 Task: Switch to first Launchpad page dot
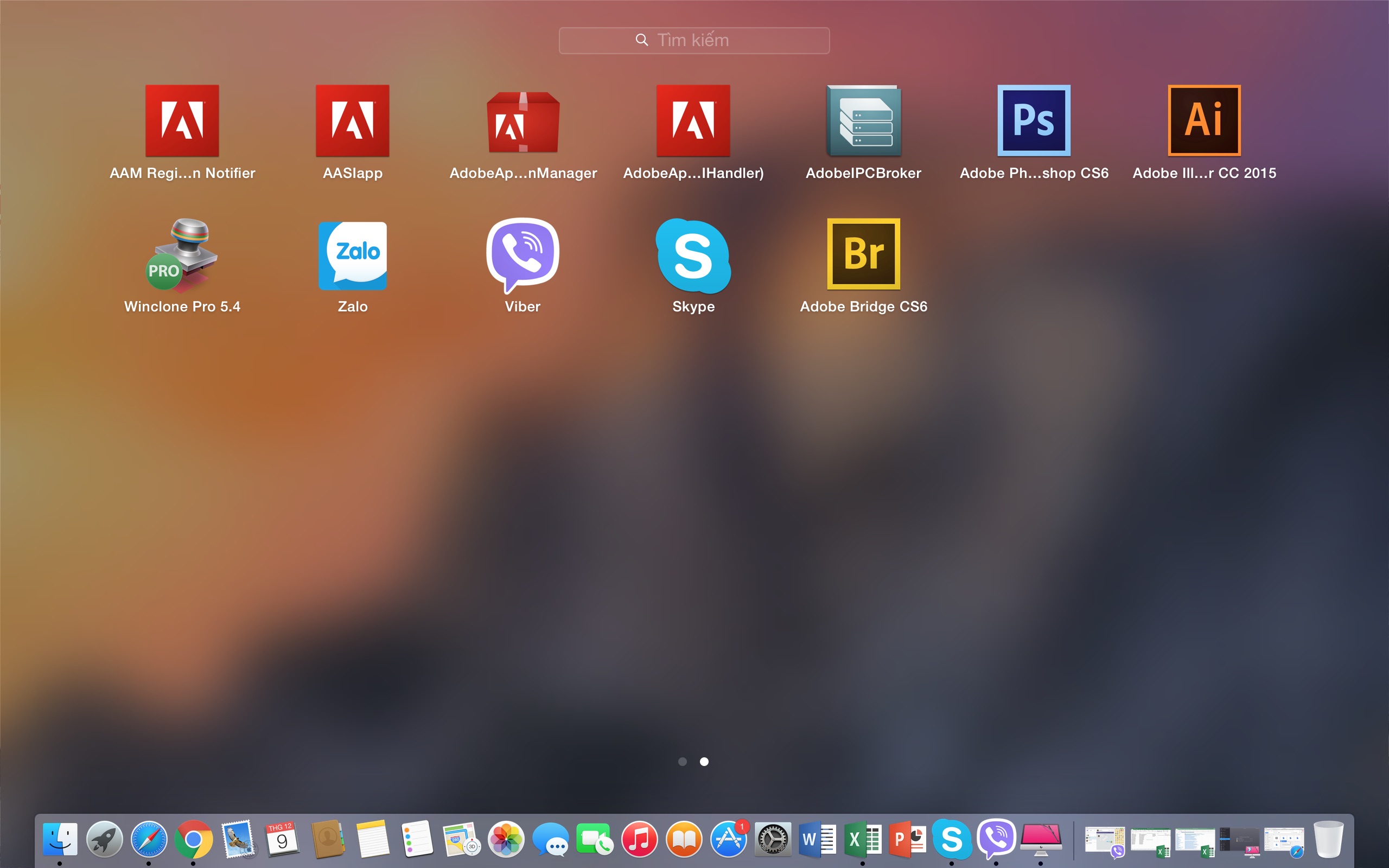tap(683, 762)
